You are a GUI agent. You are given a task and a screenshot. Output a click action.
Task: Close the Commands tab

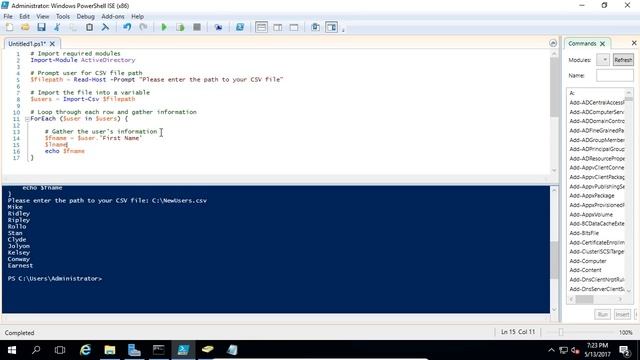(602, 44)
